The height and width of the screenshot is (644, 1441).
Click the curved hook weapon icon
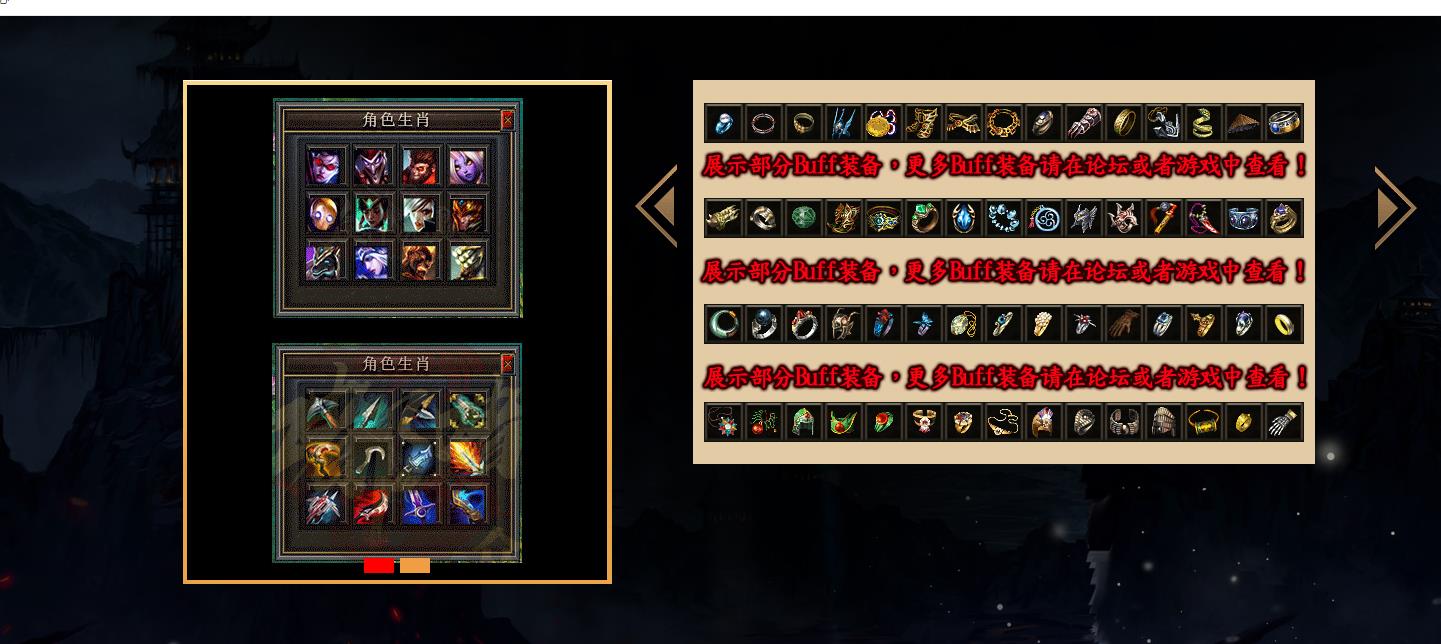point(372,458)
